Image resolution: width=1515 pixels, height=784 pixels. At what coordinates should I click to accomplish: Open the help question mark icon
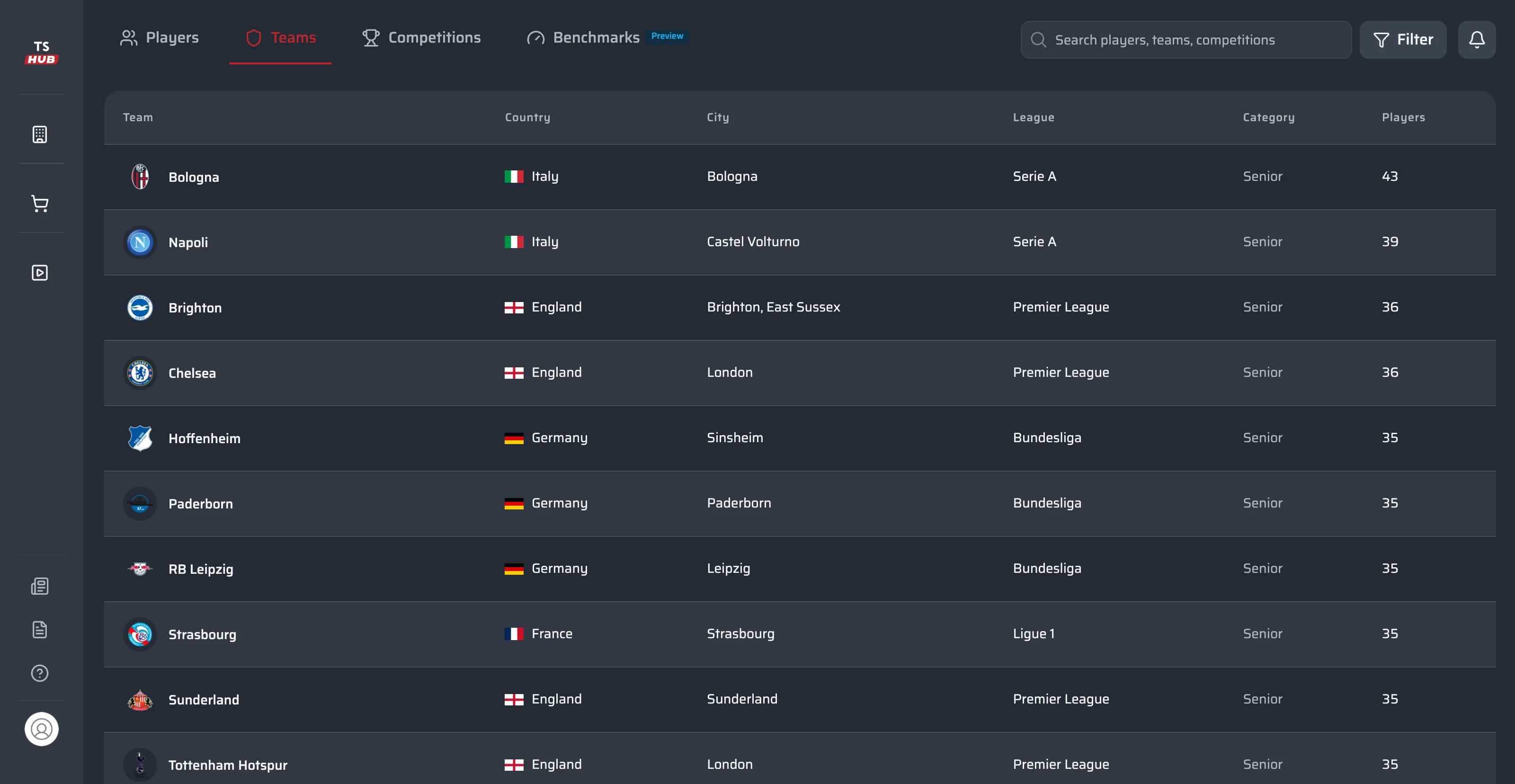[x=39, y=673]
